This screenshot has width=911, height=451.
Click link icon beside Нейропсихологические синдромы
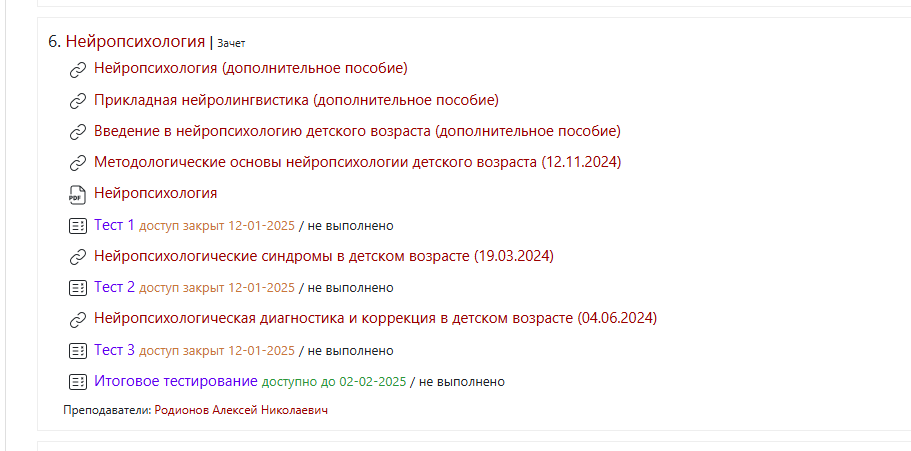(x=77, y=257)
